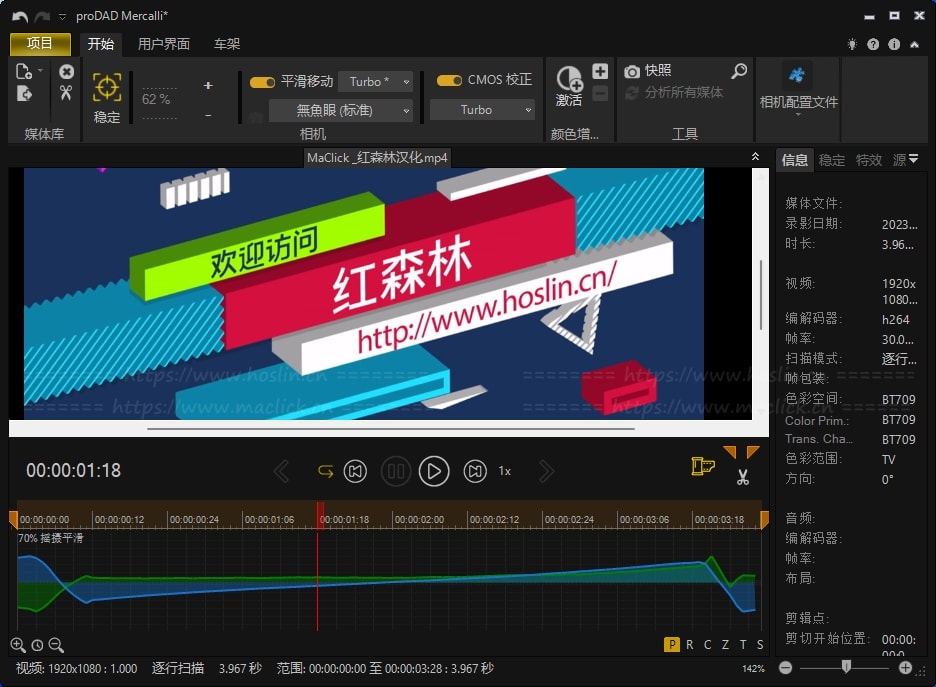Click the timeline zoom out magnifier
This screenshot has height=687, width=936.
point(56,645)
